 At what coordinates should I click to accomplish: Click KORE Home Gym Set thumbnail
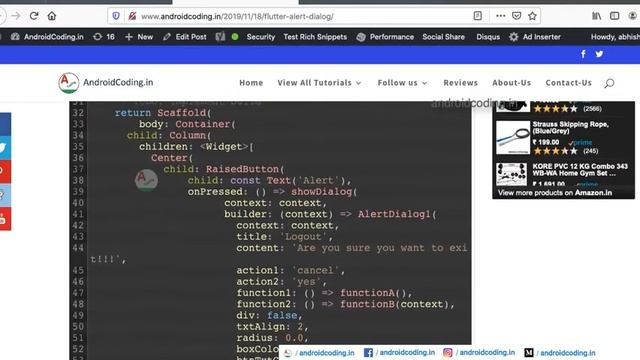coord(511,174)
